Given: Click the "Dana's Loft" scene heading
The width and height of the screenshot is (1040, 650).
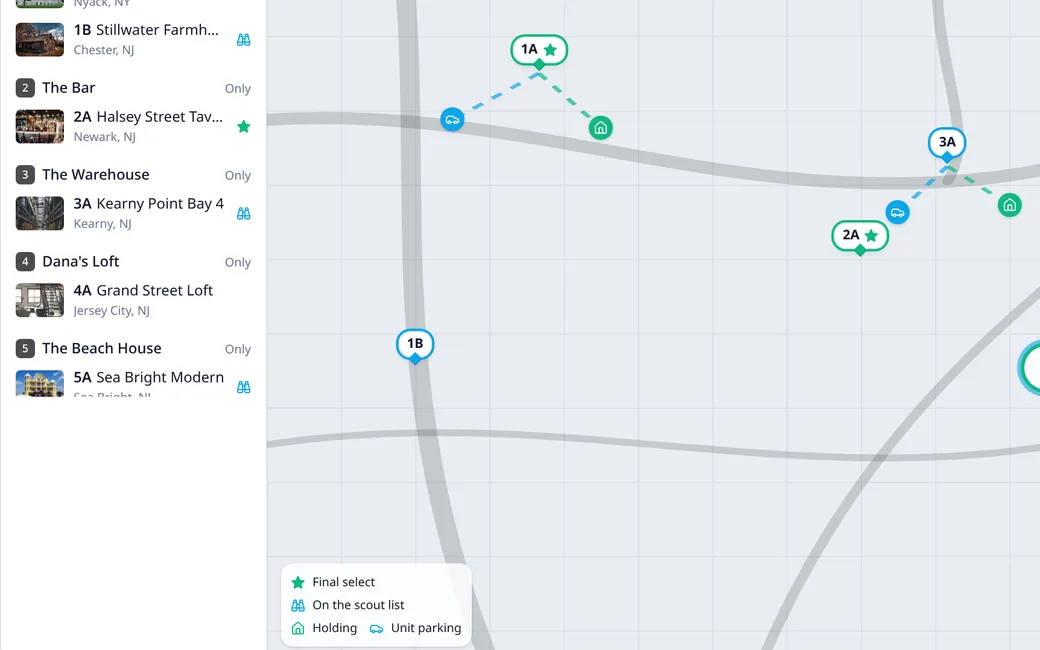Looking at the screenshot, I should 81,261.
